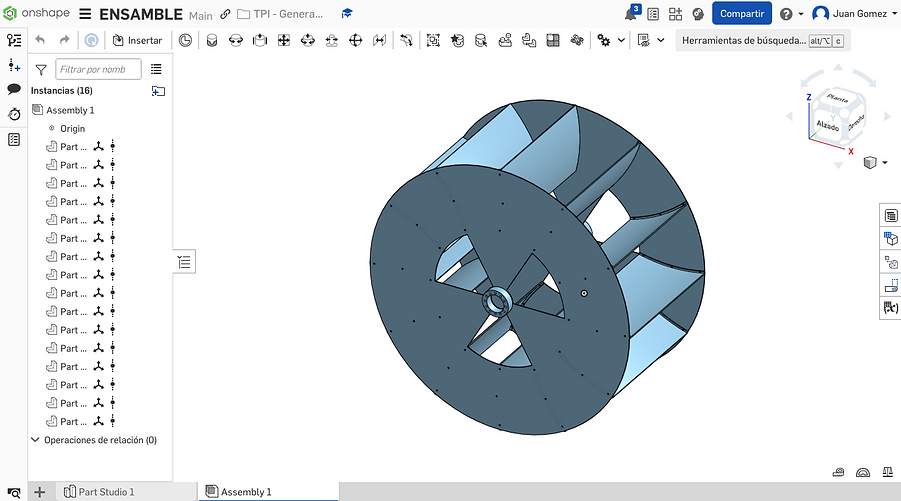Click the Planta face of view cube
The image size is (901, 501).
(x=837, y=98)
